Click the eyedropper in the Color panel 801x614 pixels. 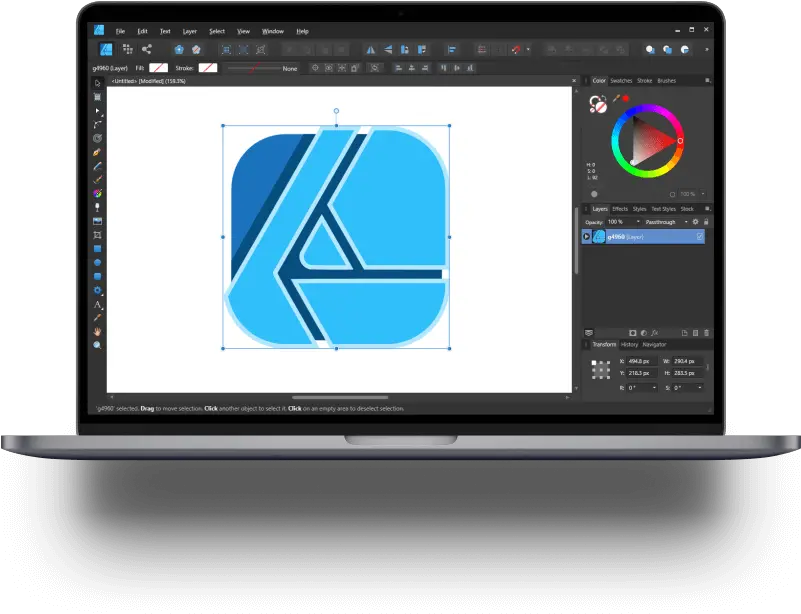point(617,98)
